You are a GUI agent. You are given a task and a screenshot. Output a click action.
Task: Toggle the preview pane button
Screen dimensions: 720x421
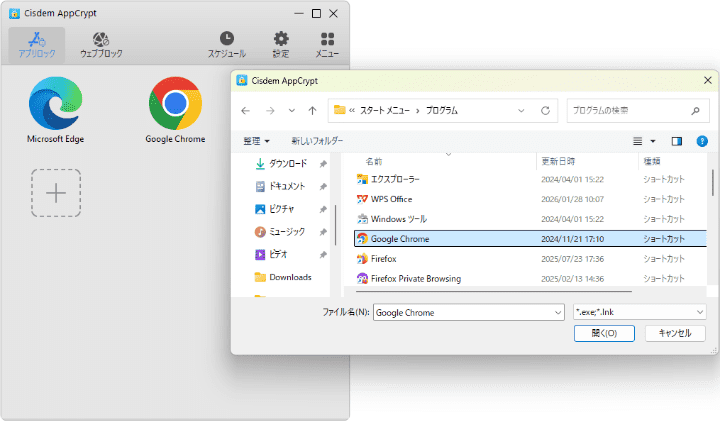[677, 141]
